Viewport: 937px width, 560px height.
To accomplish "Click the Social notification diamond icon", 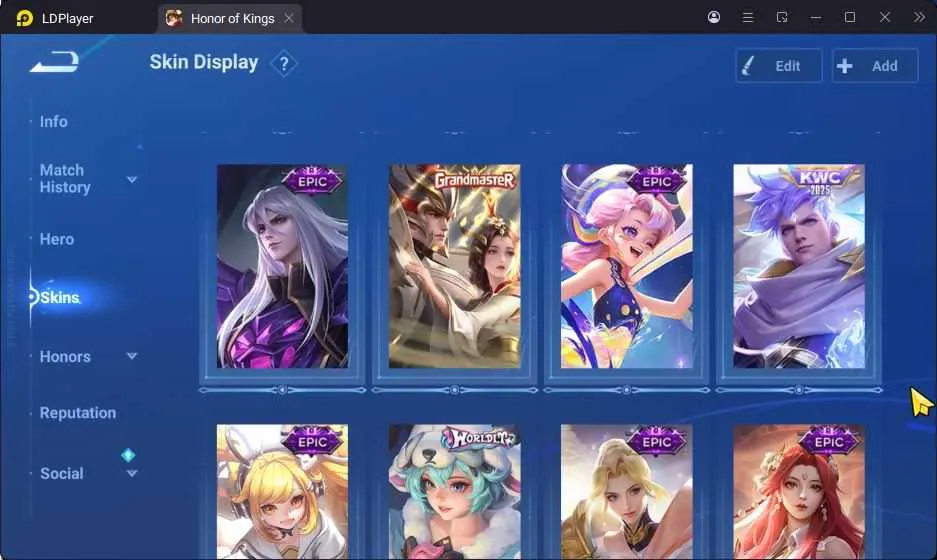I will tap(128, 455).
